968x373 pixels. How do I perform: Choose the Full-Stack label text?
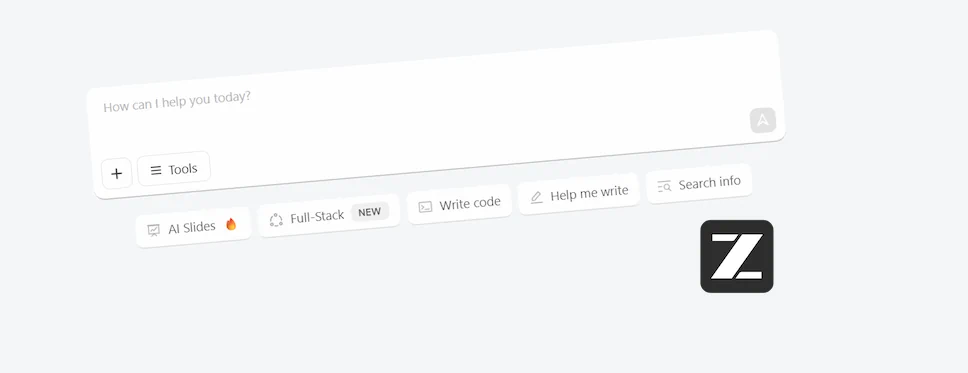tap(317, 217)
